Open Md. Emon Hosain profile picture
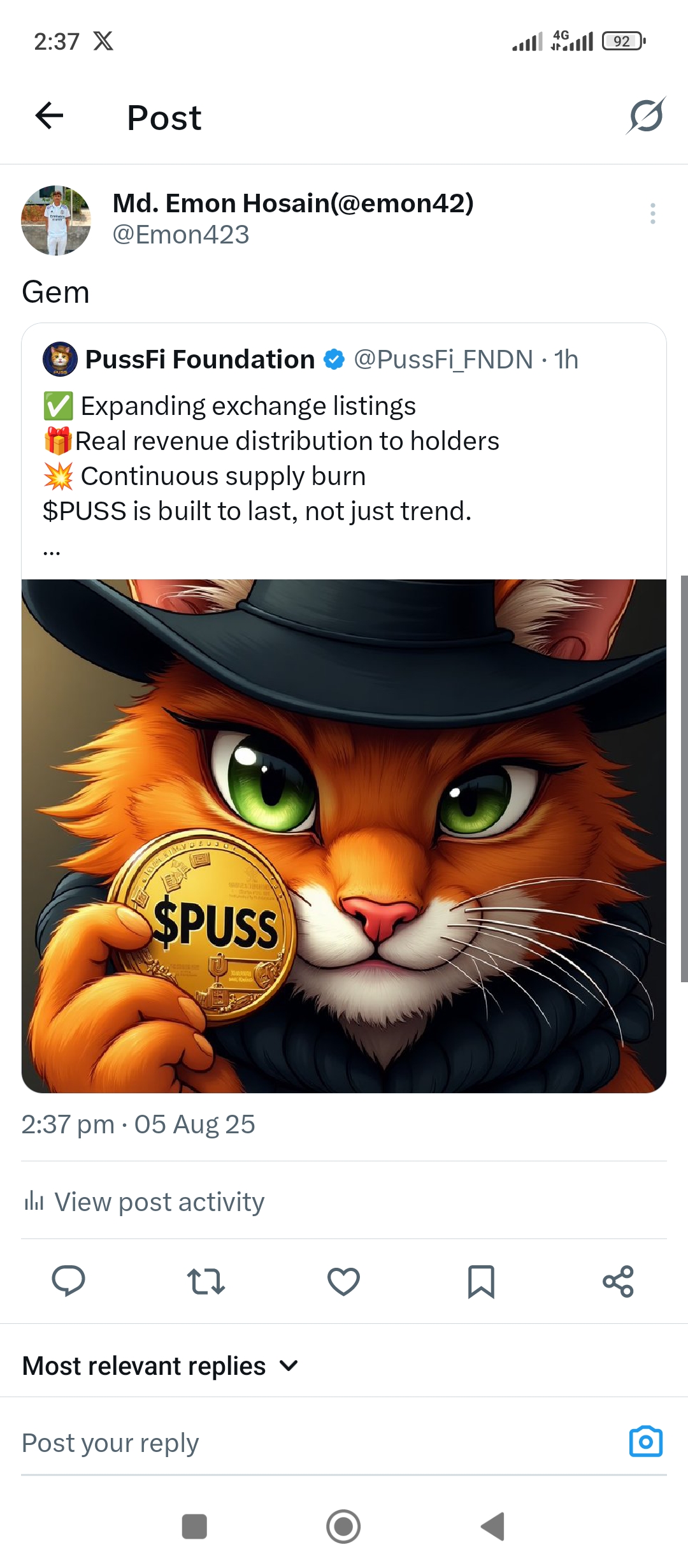The height and width of the screenshot is (1568, 688). 56,221
